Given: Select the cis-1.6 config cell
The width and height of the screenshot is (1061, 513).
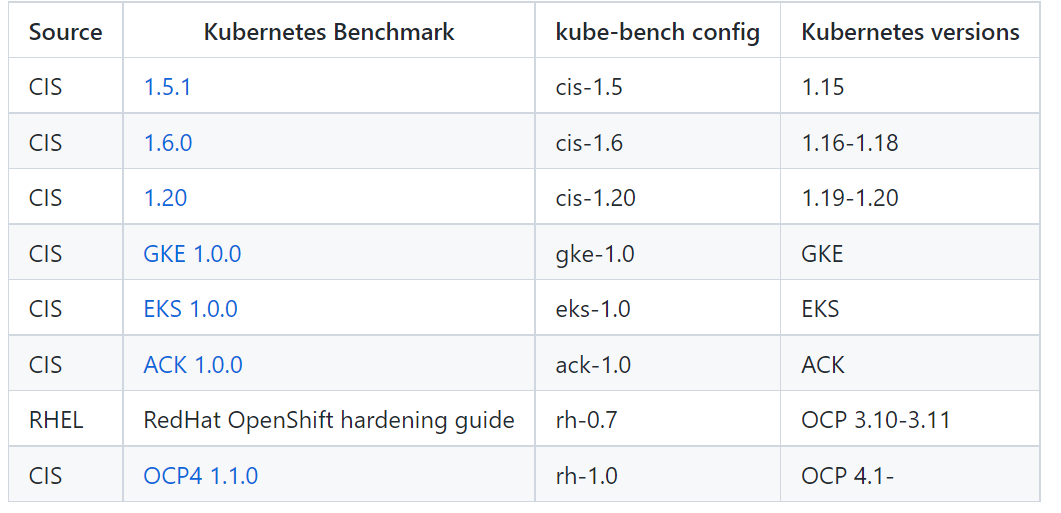Looking at the screenshot, I should [589, 143].
